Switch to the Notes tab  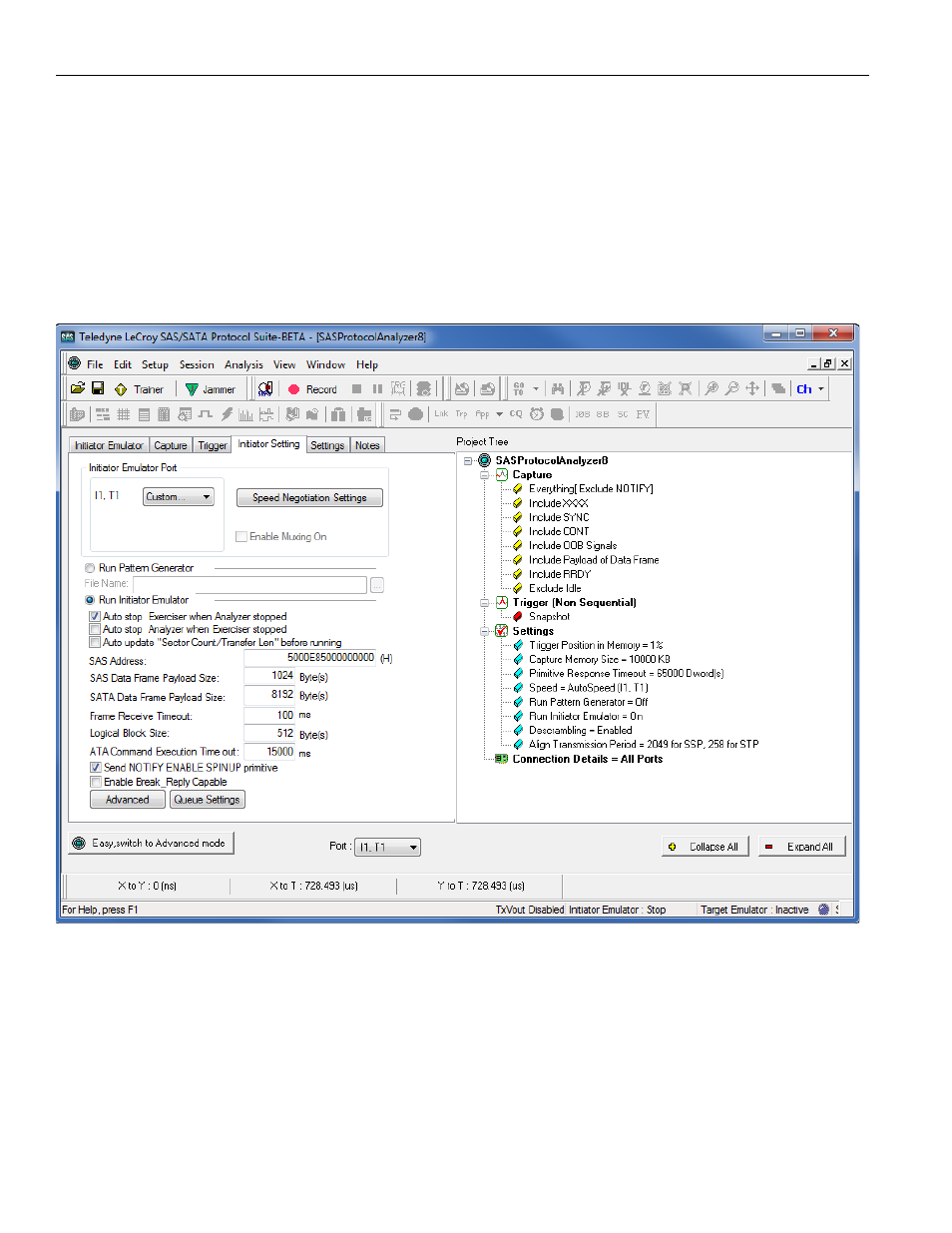[x=367, y=445]
